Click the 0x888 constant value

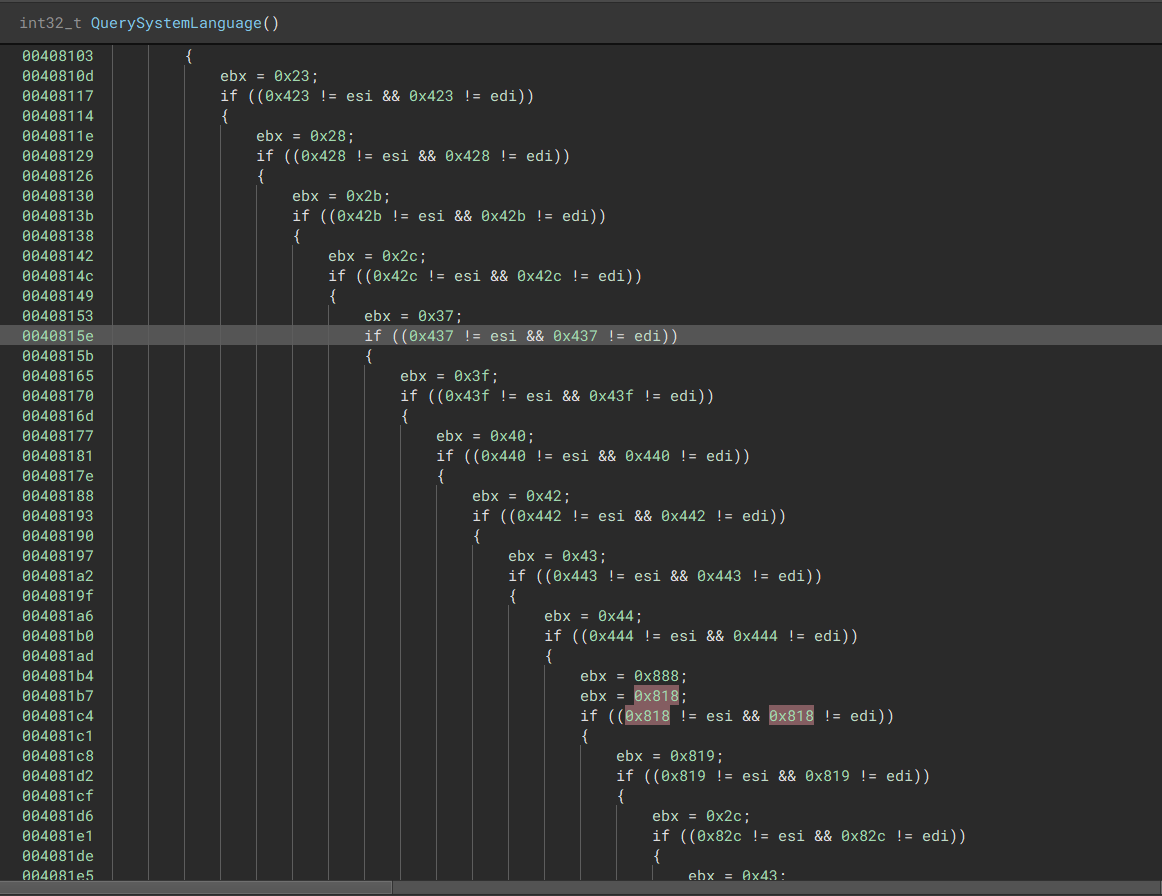pyautogui.click(x=656, y=676)
